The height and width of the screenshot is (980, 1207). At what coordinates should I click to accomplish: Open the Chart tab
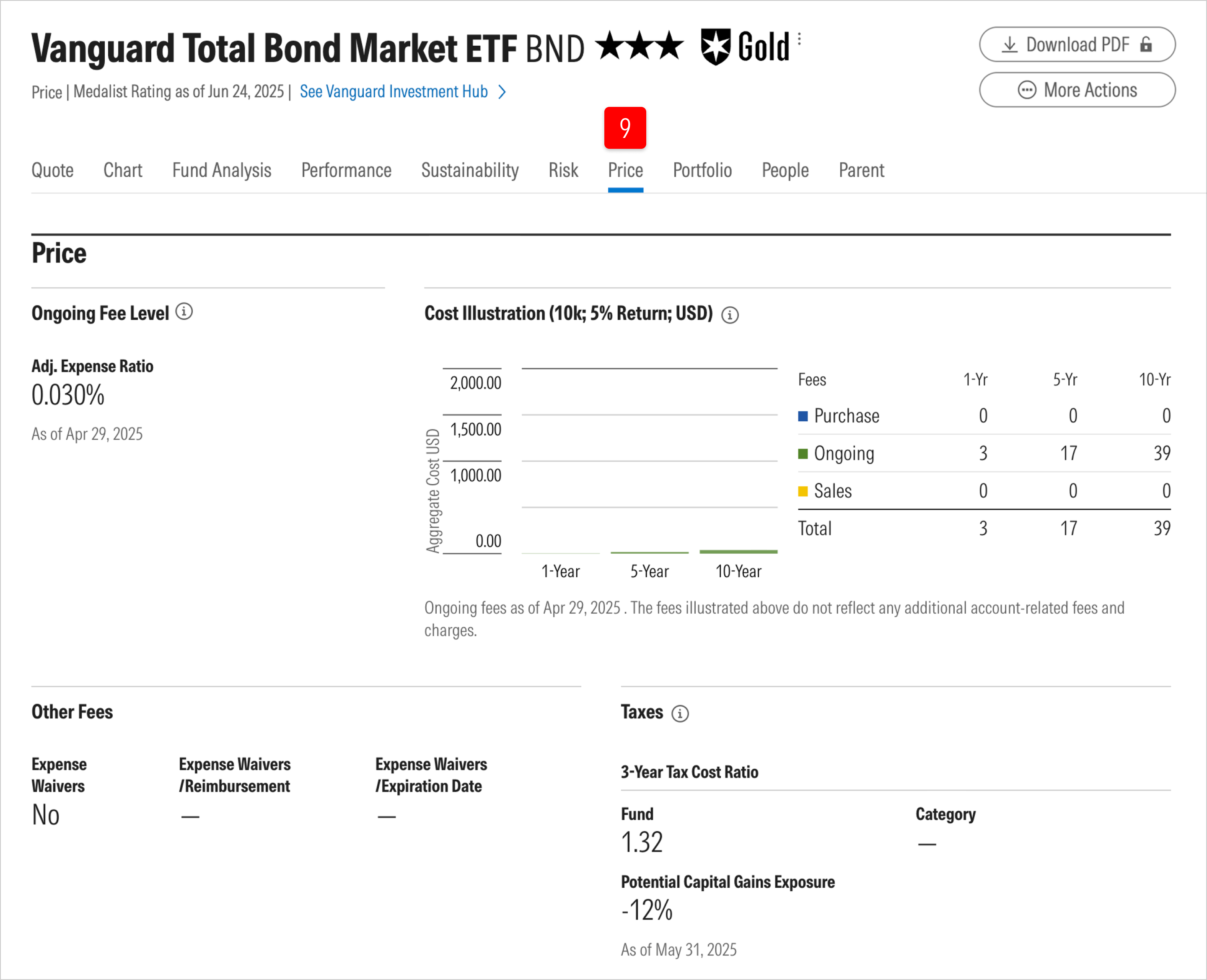click(123, 170)
